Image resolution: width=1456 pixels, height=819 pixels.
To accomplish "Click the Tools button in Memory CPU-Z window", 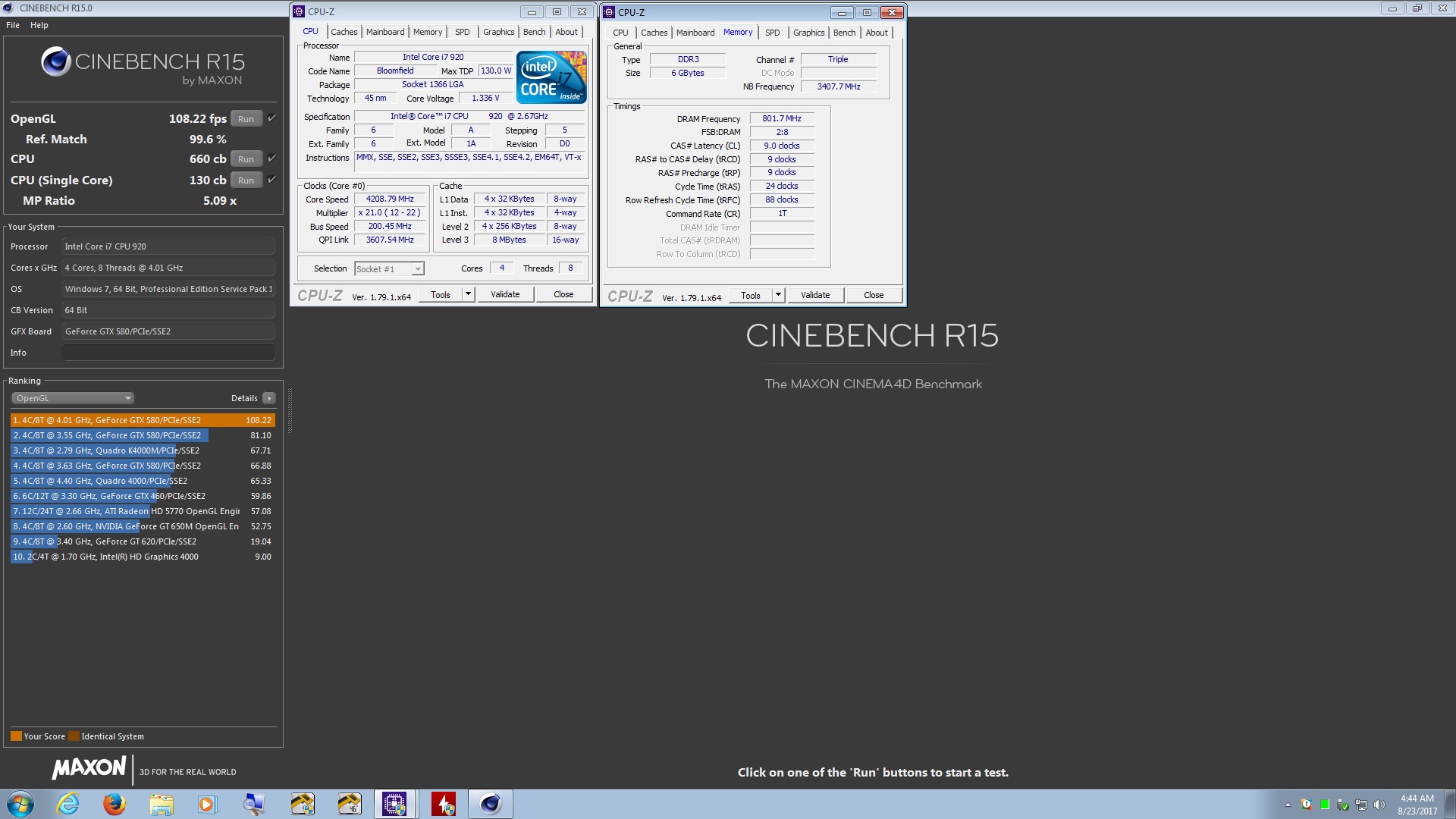I will 751,295.
